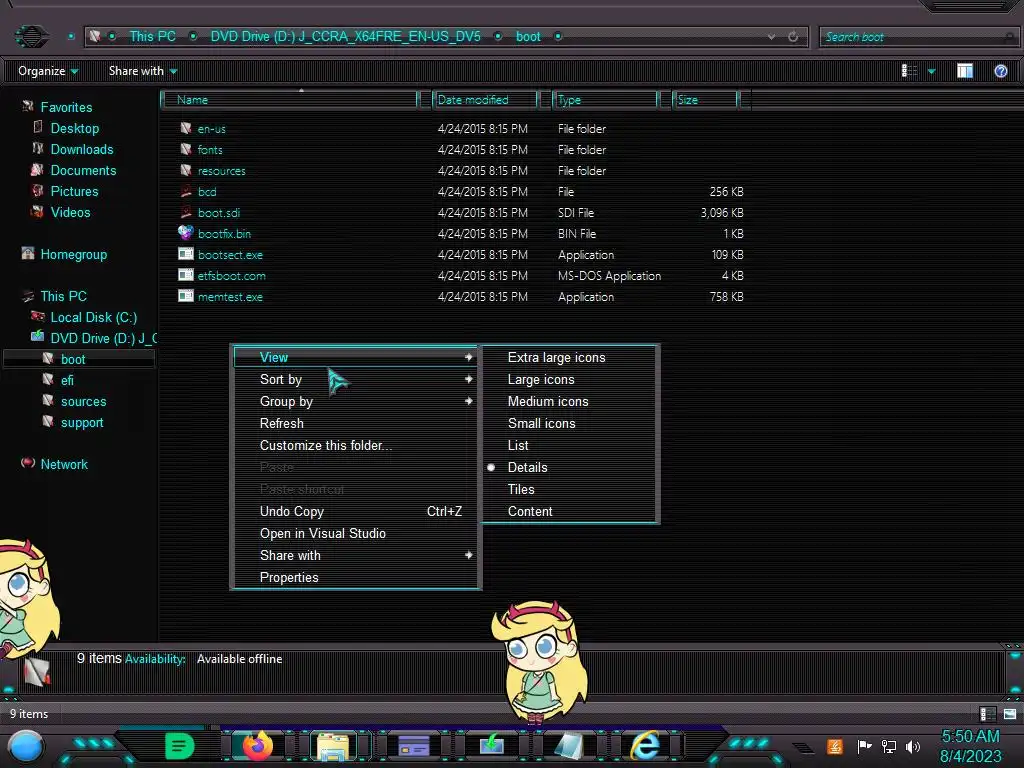
Task: Click the help question mark icon
Action: tap(1000, 71)
